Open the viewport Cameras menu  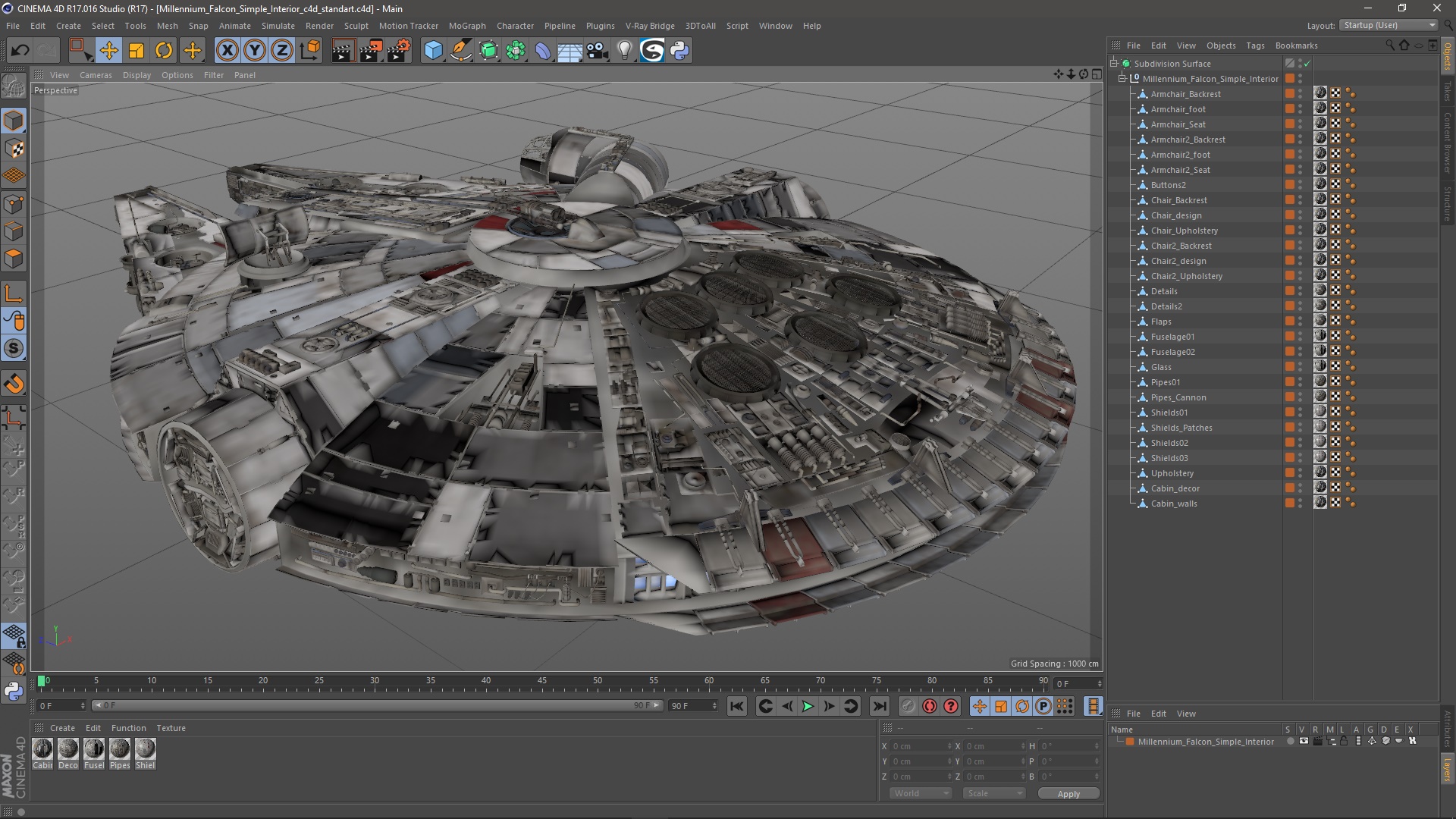[x=96, y=75]
